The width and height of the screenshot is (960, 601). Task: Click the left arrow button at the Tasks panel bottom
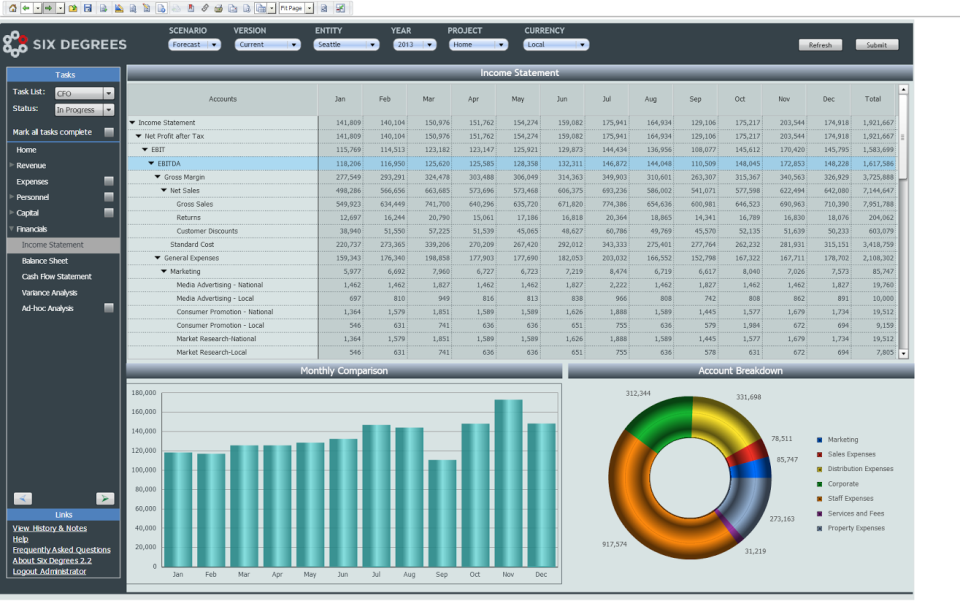pyautogui.click(x=23, y=499)
